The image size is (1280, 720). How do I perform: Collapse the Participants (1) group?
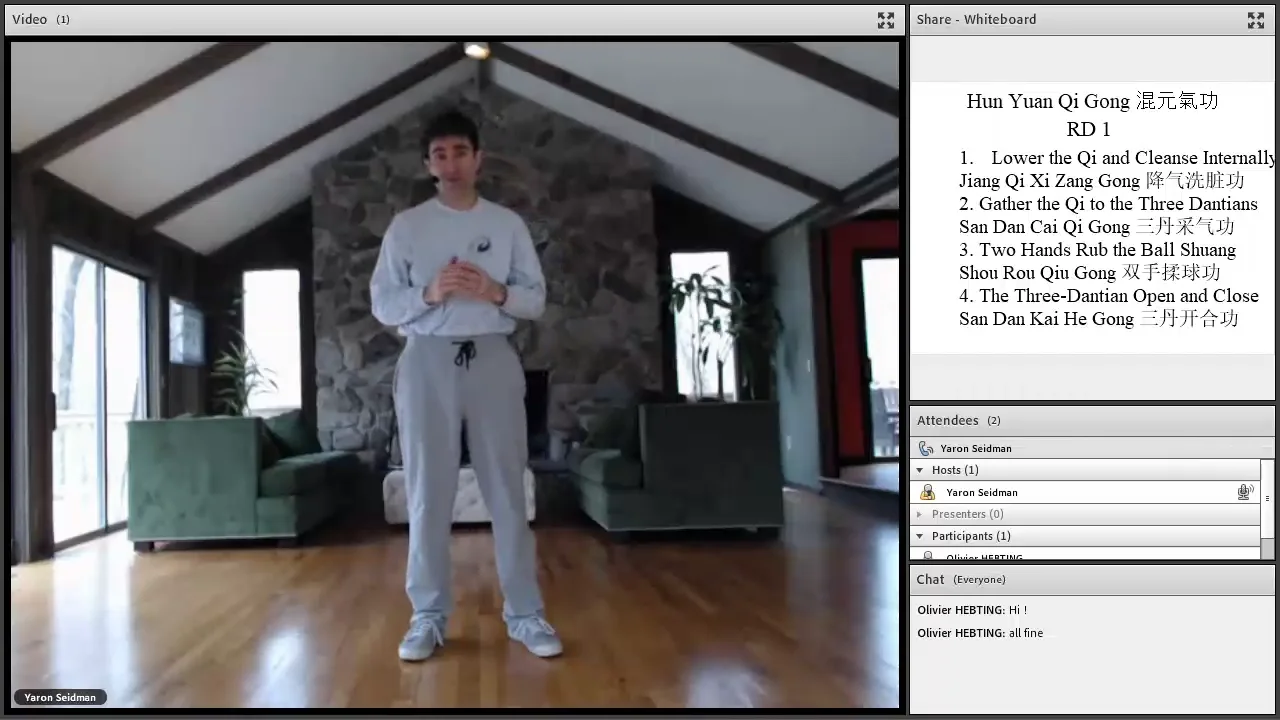coord(920,536)
